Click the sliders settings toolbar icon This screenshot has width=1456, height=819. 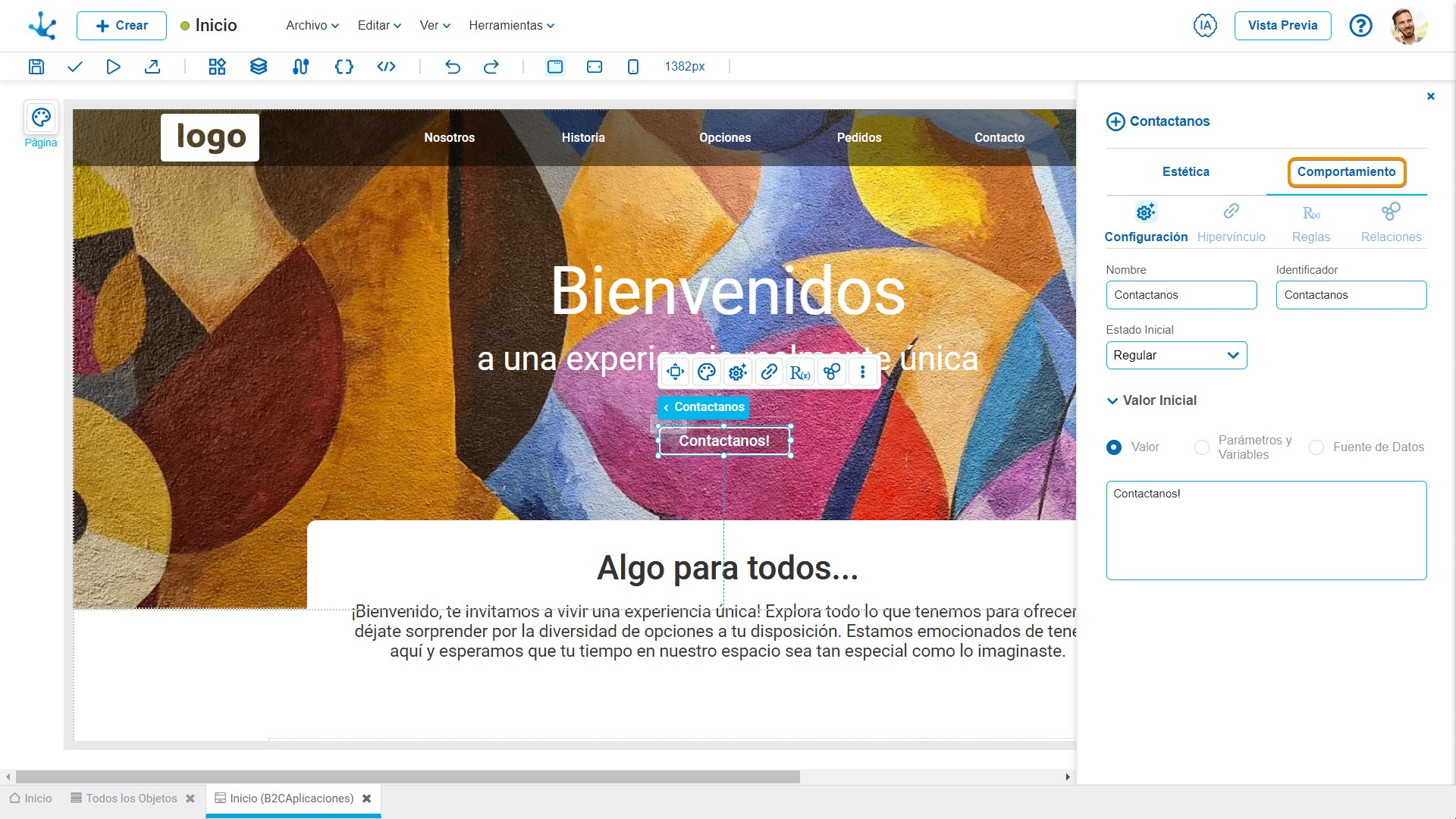click(x=300, y=67)
